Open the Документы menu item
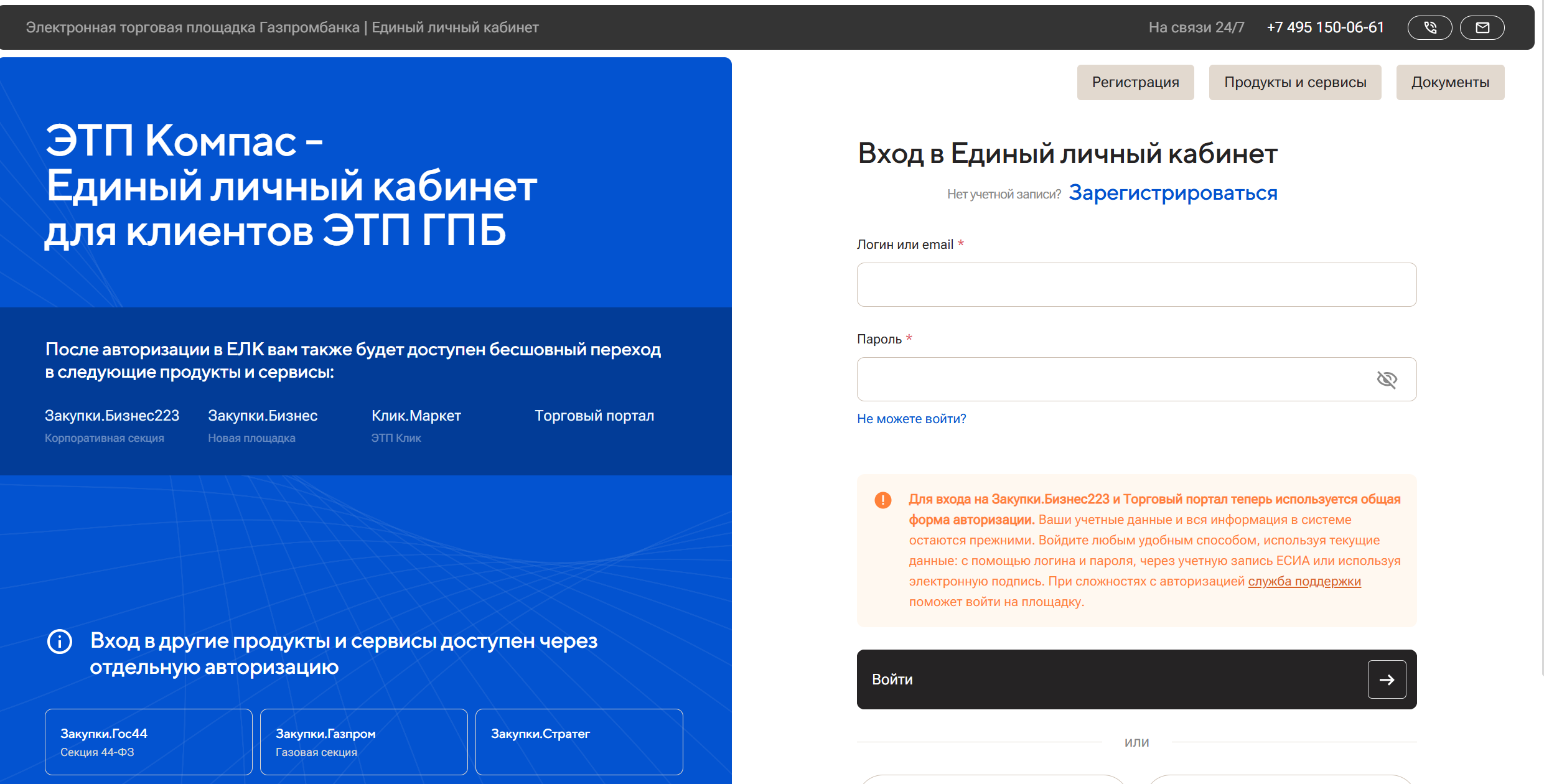The image size is (1544, 784). pyautogui.click(x=1450, y=82)
